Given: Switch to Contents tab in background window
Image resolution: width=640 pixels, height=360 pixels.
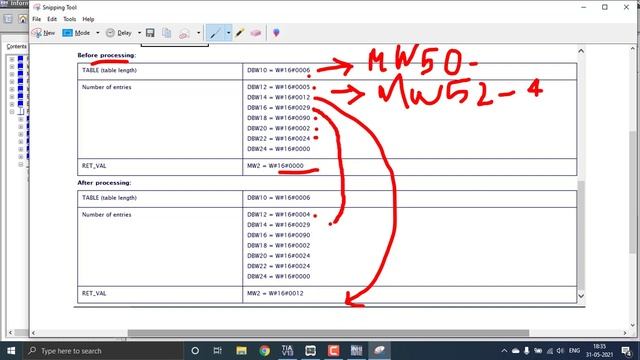Looking at the screenshot, I should [x=16, y=47].
